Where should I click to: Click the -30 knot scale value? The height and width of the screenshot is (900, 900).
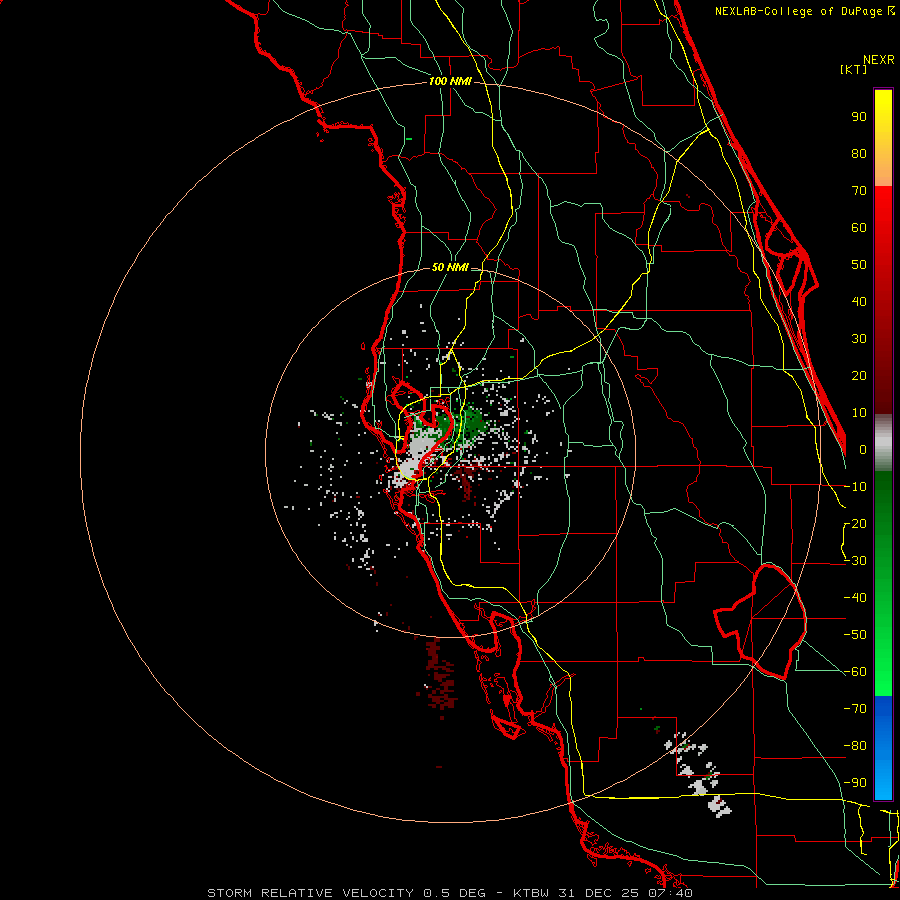point(855,561)
